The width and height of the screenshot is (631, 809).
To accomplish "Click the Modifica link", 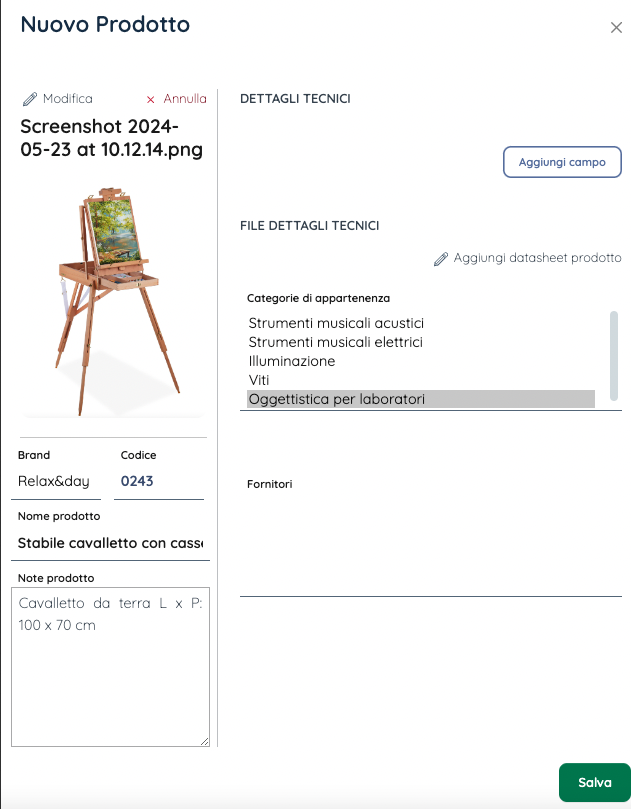I will [x=67, y=99].
